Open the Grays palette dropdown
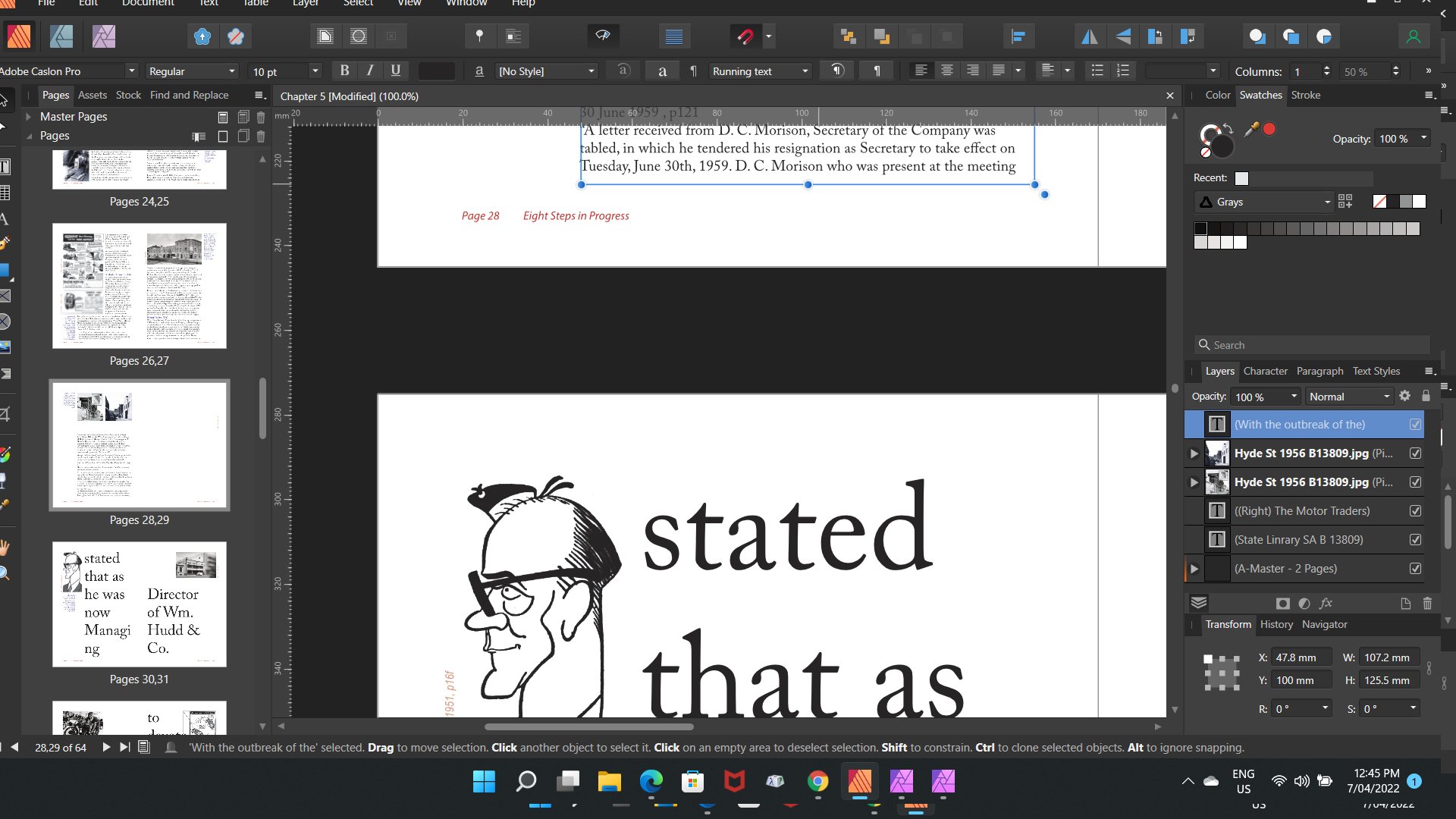This screenshot has height=819, width=1456. [x=1263, y=202]
